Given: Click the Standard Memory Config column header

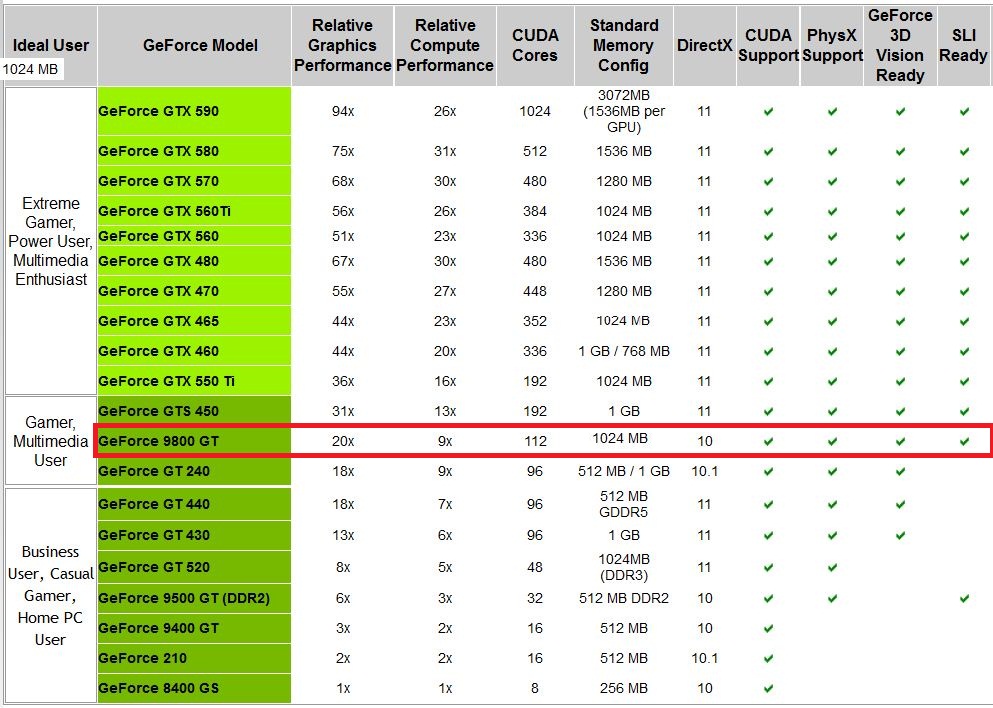Looking at the screenshot, I should pyautogui.click(x=624, y=45).
